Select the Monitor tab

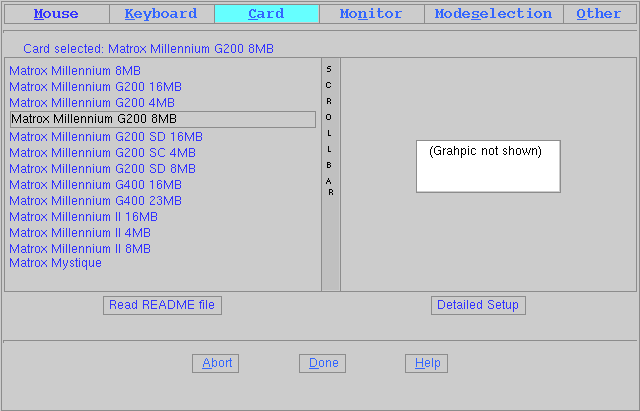click(371, 14)
